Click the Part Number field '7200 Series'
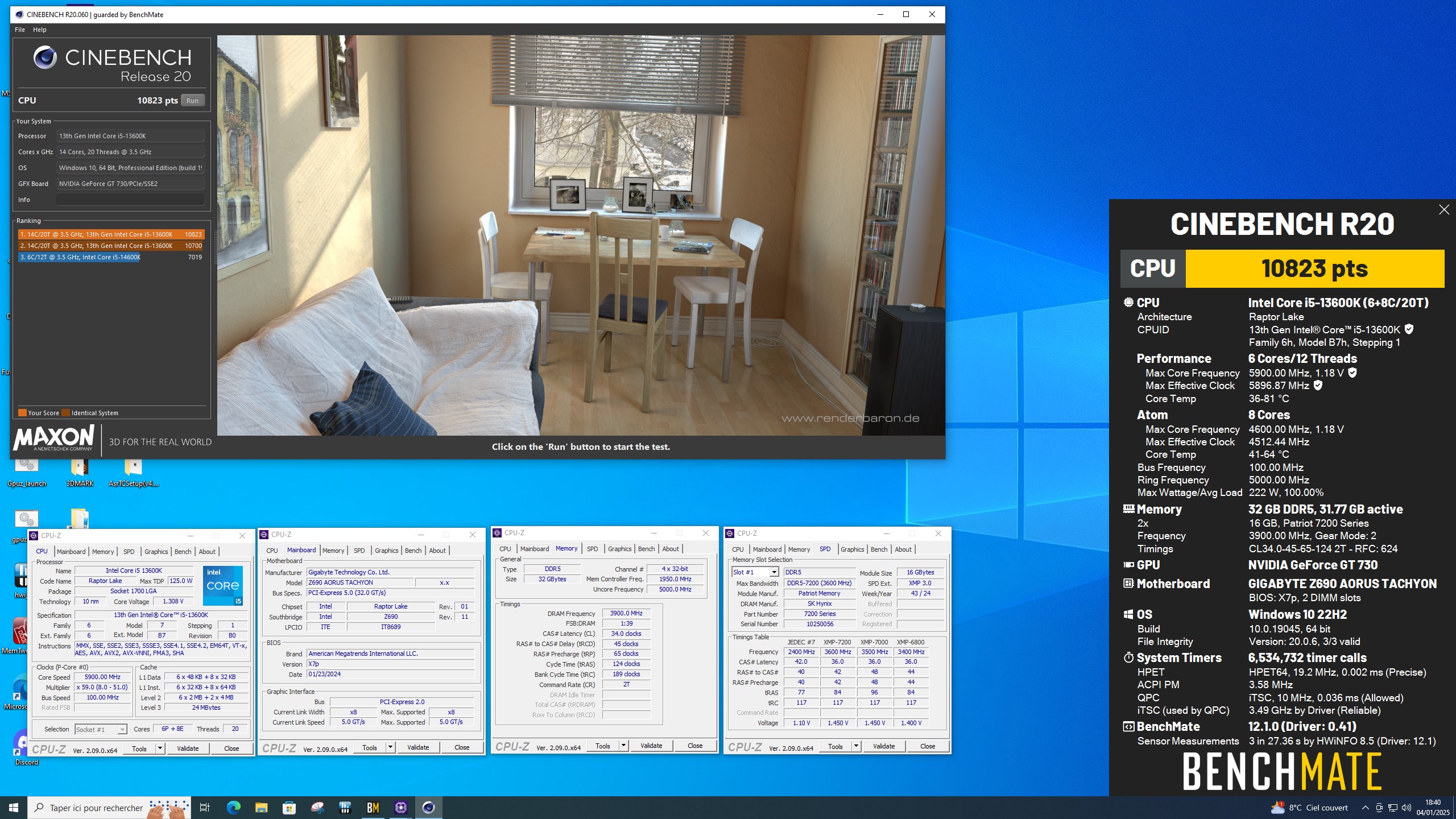The height and width of the screenshot is (819, 1456). click(820, 614)
